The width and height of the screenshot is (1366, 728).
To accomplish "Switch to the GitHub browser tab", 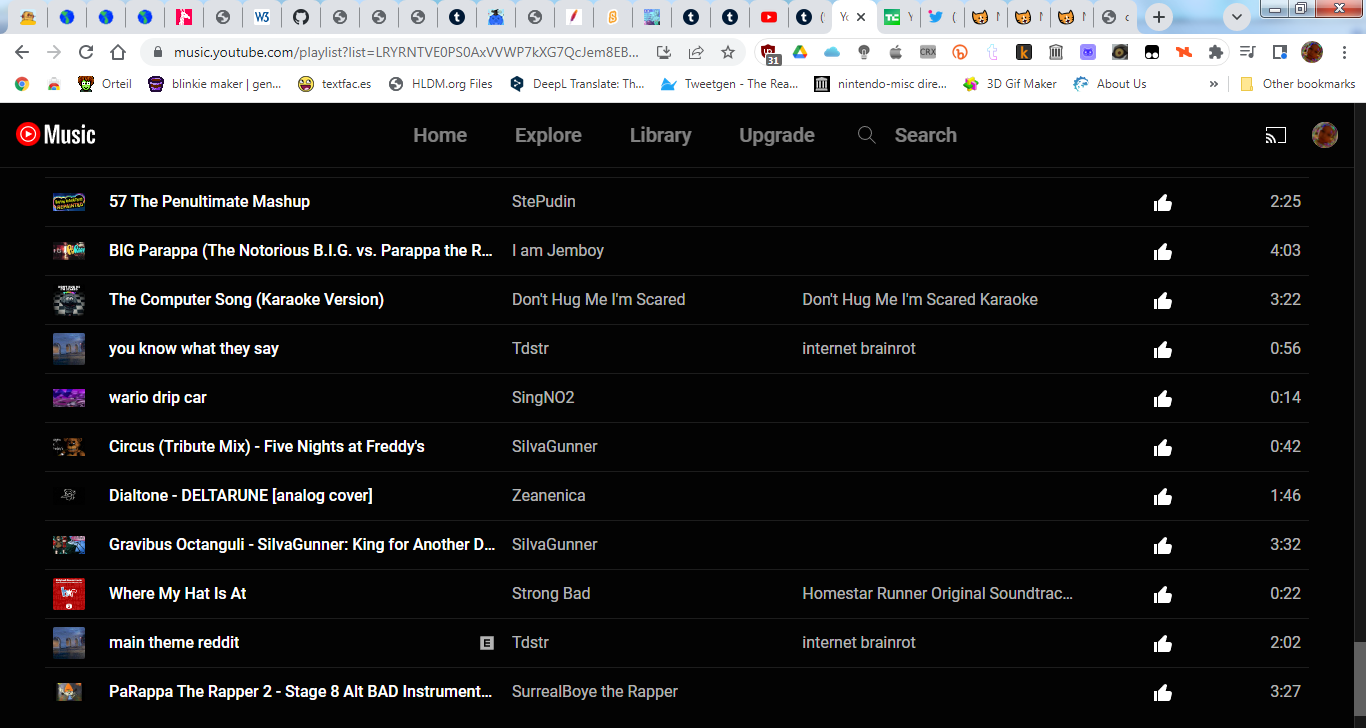I will (x=301, y=17).
